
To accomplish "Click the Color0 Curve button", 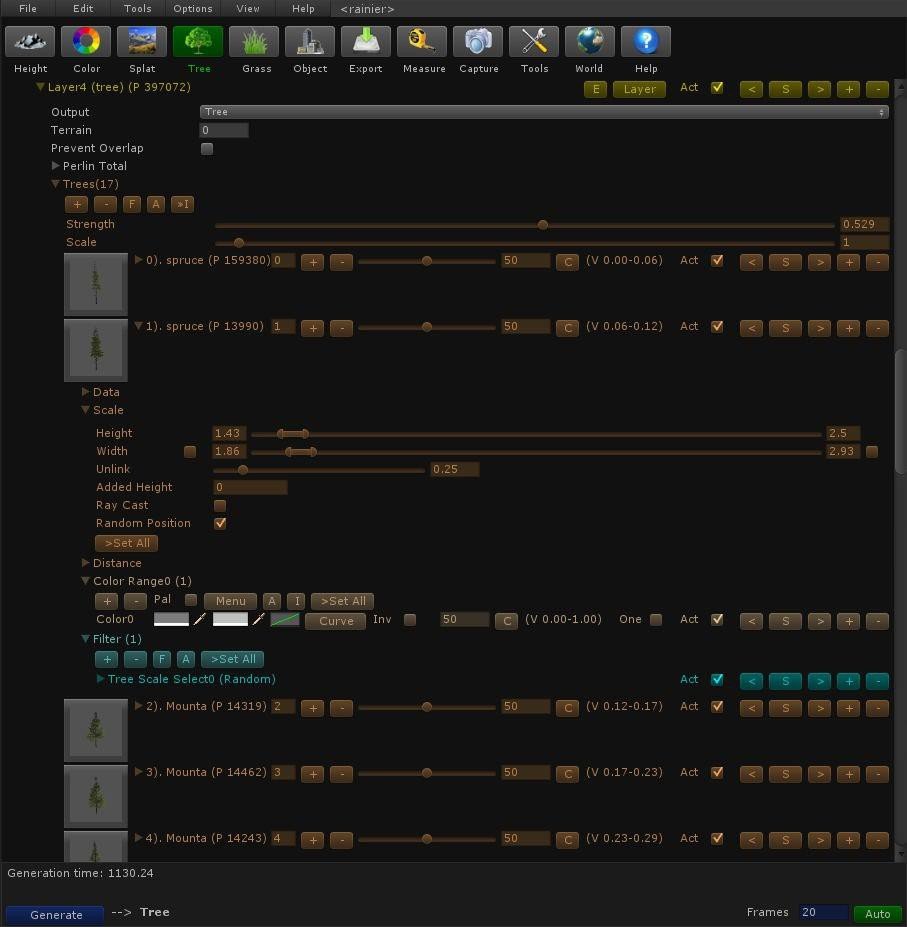I will pos(336,621).
